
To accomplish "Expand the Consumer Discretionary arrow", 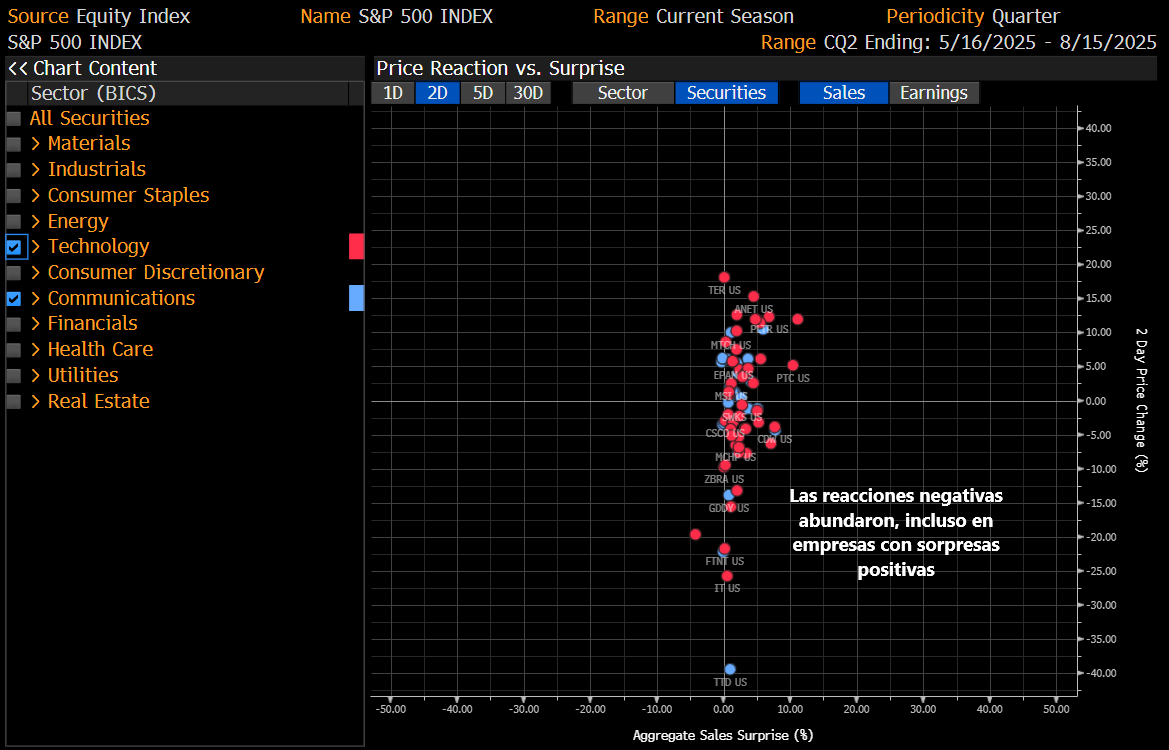I will point(36,272).
